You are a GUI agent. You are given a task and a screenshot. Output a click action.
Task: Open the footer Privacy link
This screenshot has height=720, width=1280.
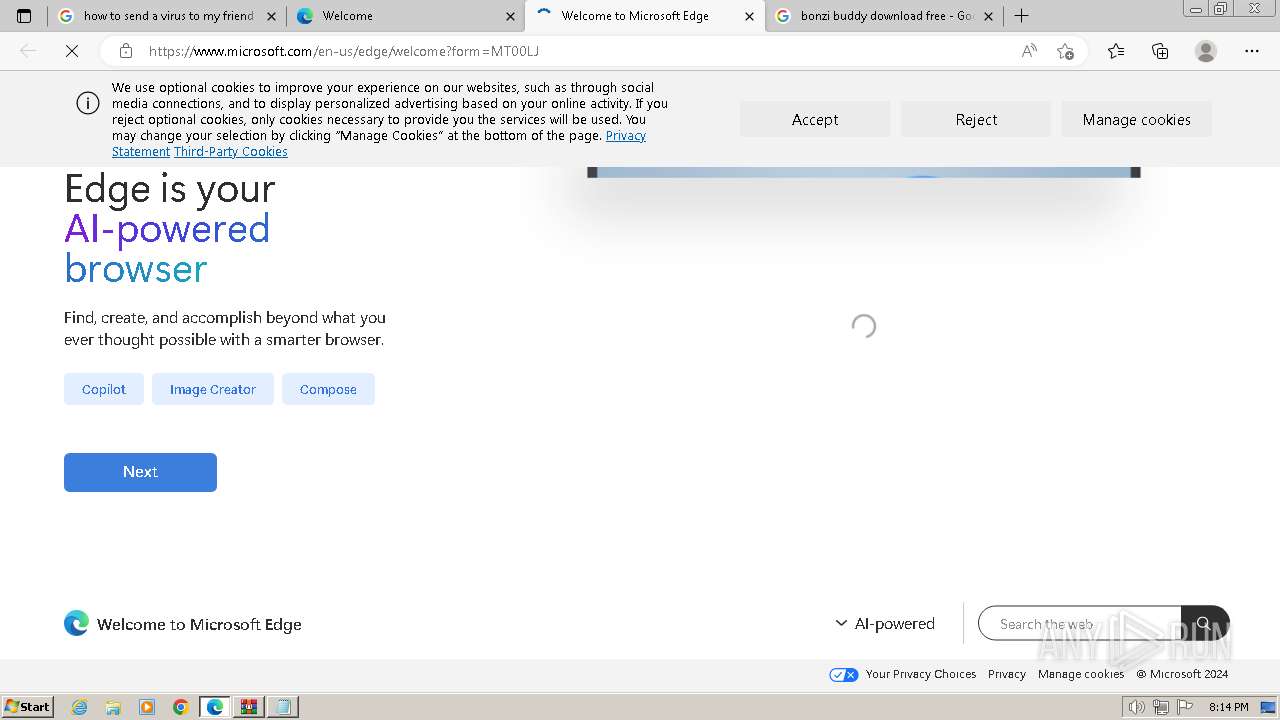coord(1007,674)
